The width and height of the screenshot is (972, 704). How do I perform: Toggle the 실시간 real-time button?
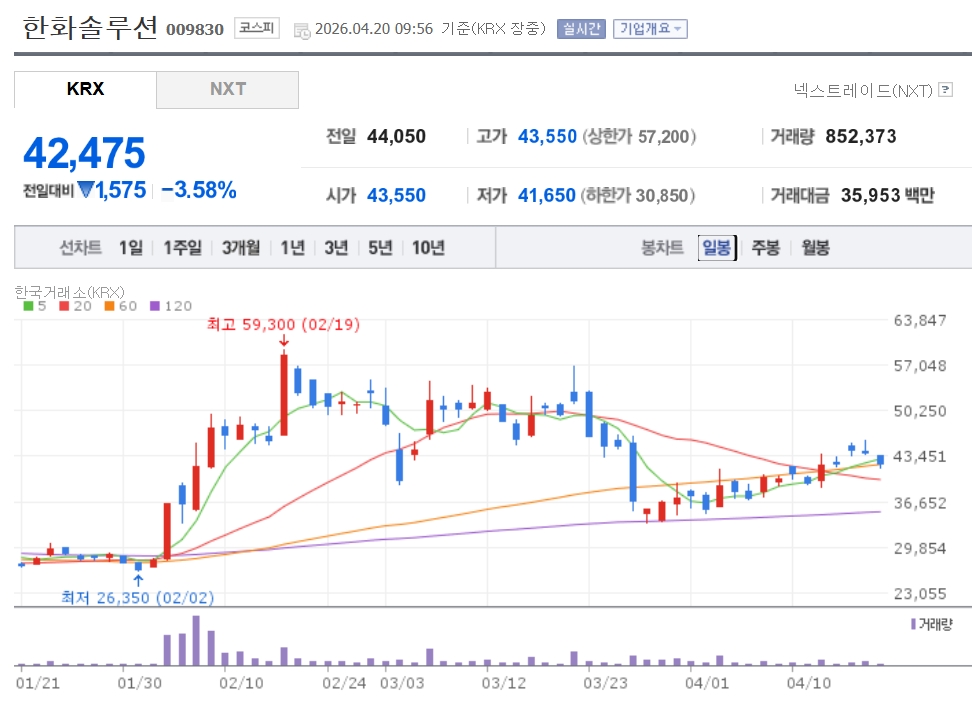pos(580,28)
